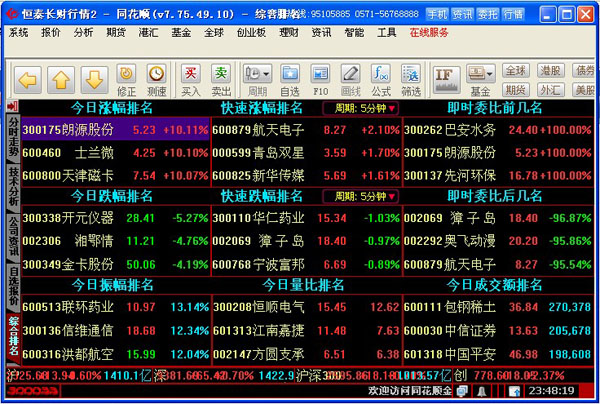Click the IF index futures icon
600x404 pixels.
[447, 80]
